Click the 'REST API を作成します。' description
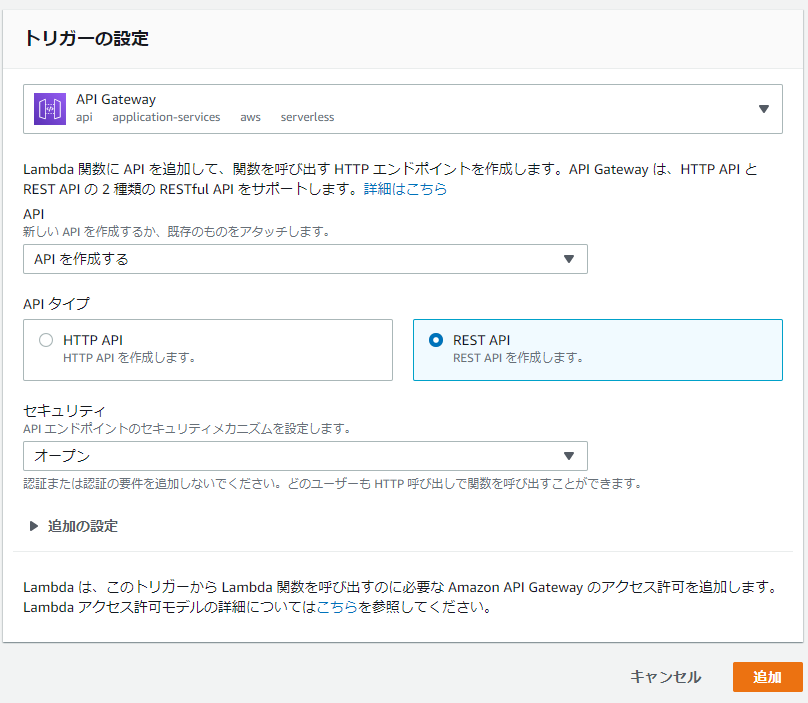 (x=518, y=358)
